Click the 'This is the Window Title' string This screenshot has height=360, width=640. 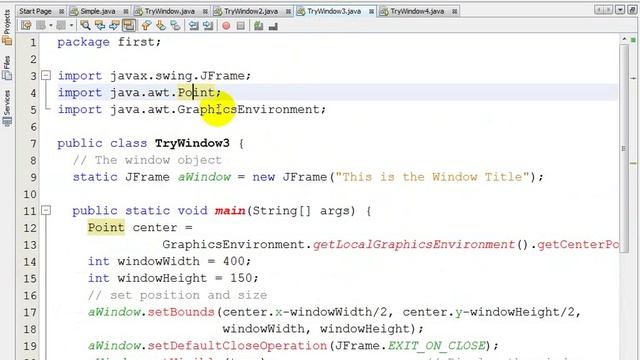pos(433,177)
